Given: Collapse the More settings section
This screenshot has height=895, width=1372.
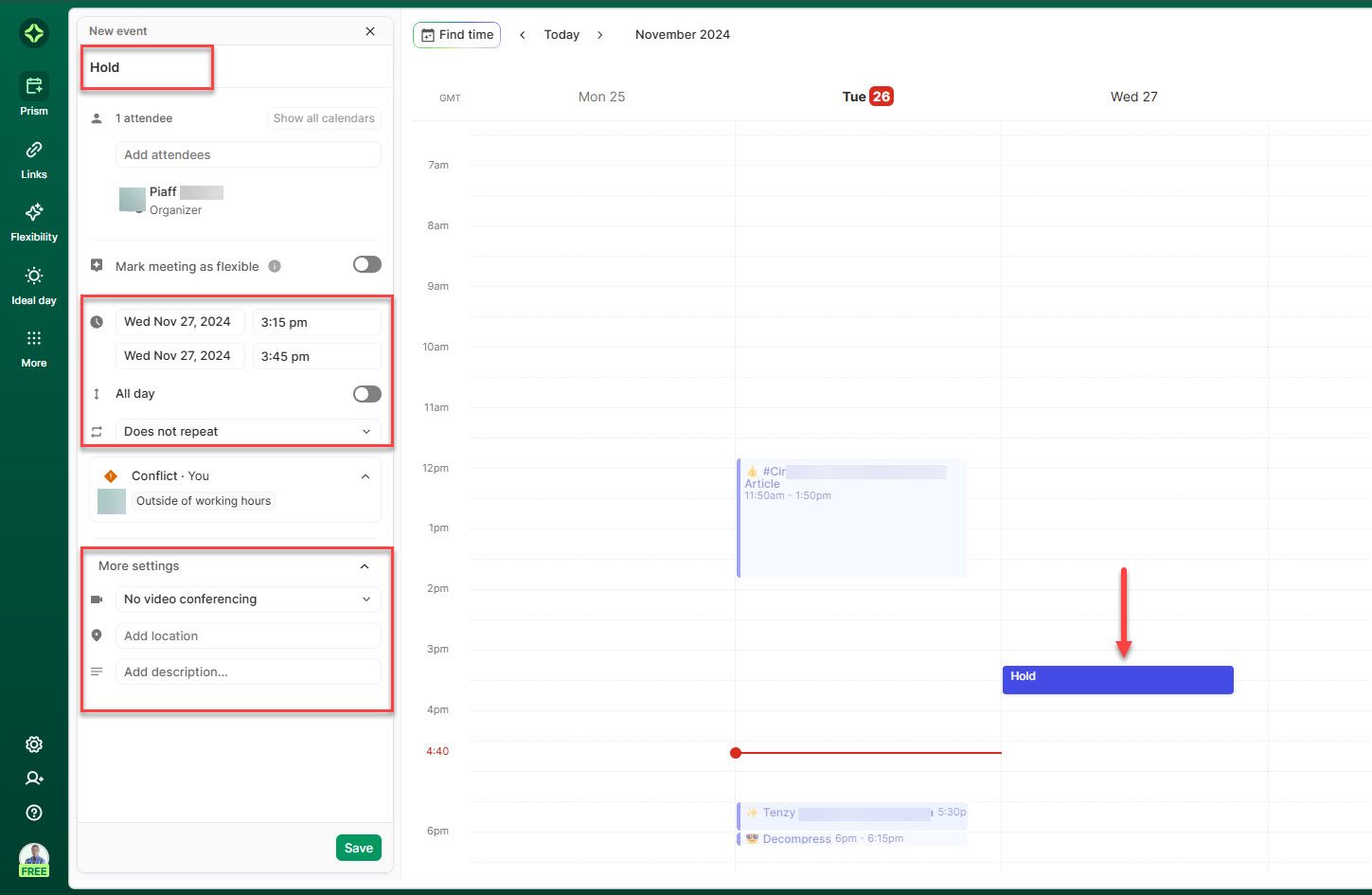Looking at the screenshot, I should [x=365, y=565].
